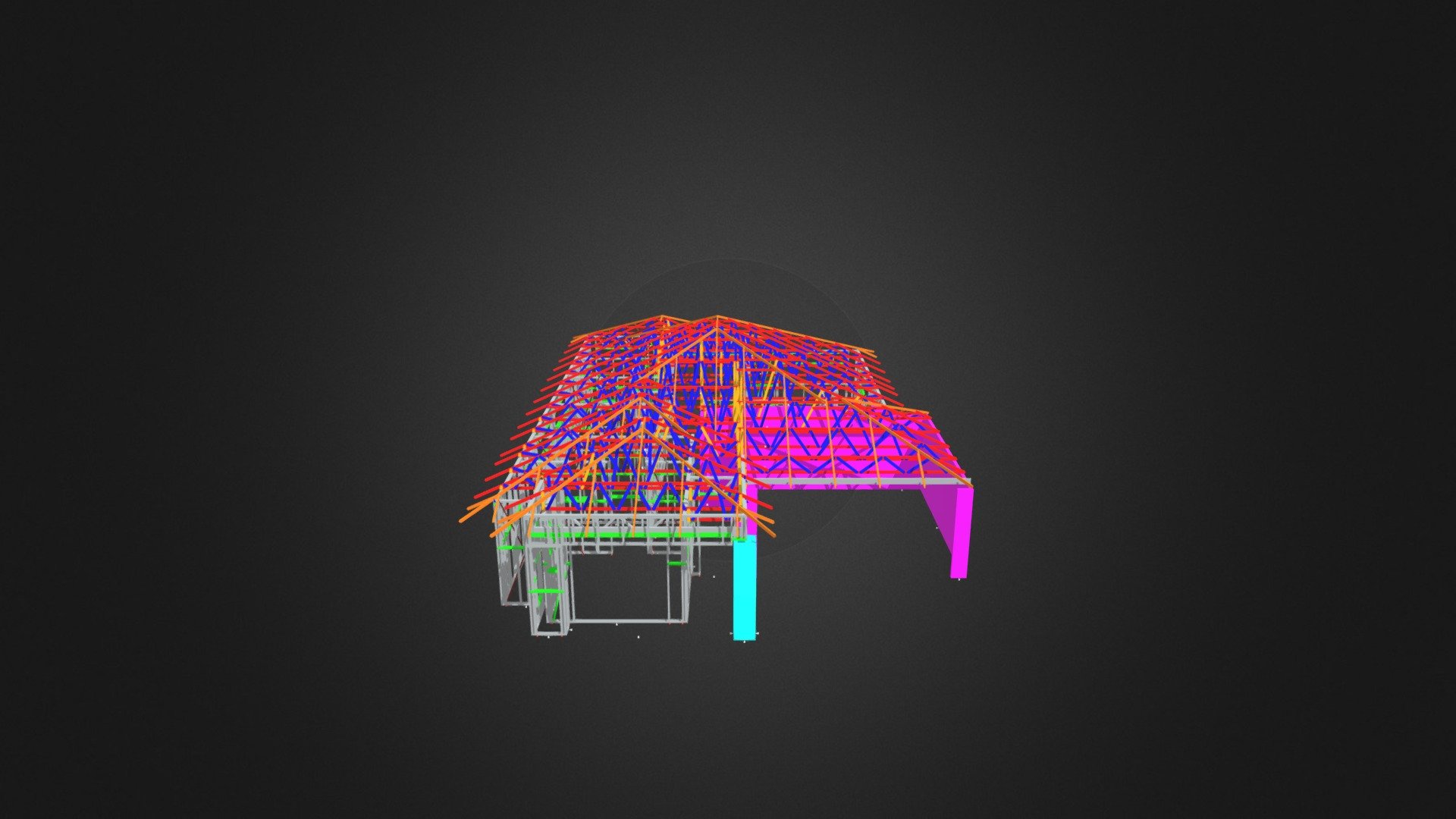Click the base of the cyan column

tap(744, 635)
